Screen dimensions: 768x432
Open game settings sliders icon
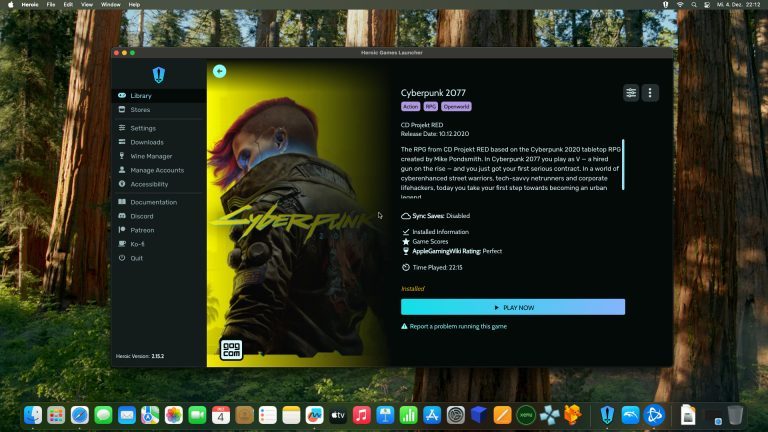tap(631, 93)
